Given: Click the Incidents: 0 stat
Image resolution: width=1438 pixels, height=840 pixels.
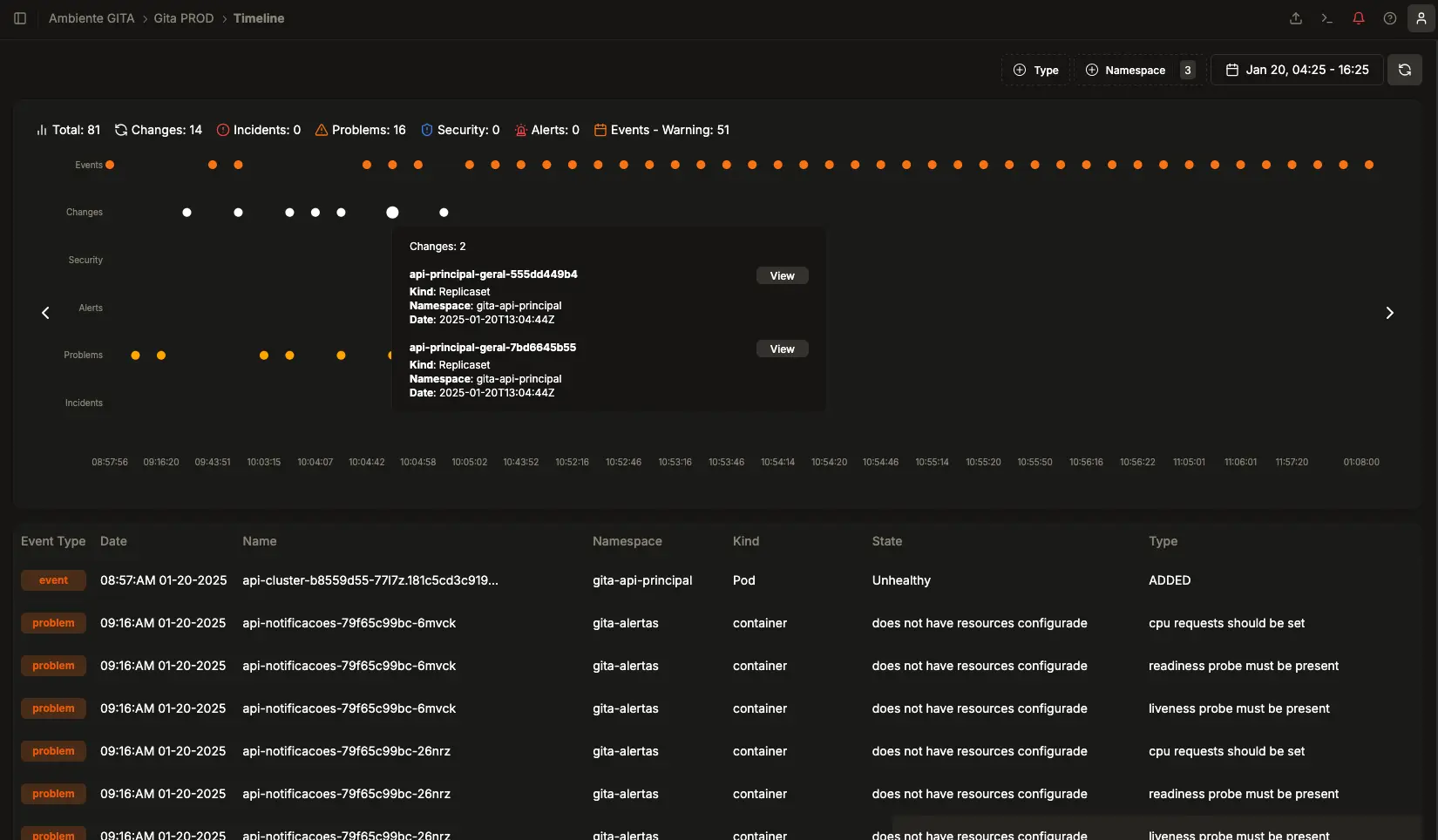Looking at the screenshot, I should [x=259, y=130].
